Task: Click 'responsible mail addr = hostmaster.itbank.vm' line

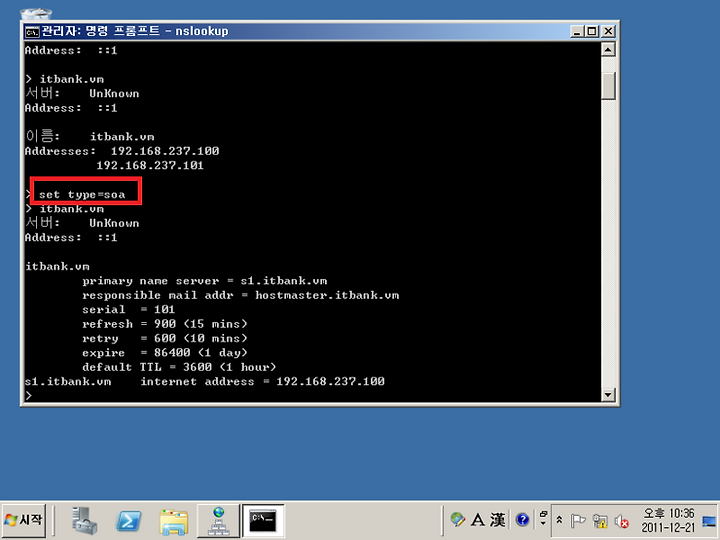Action: (241, 295)
